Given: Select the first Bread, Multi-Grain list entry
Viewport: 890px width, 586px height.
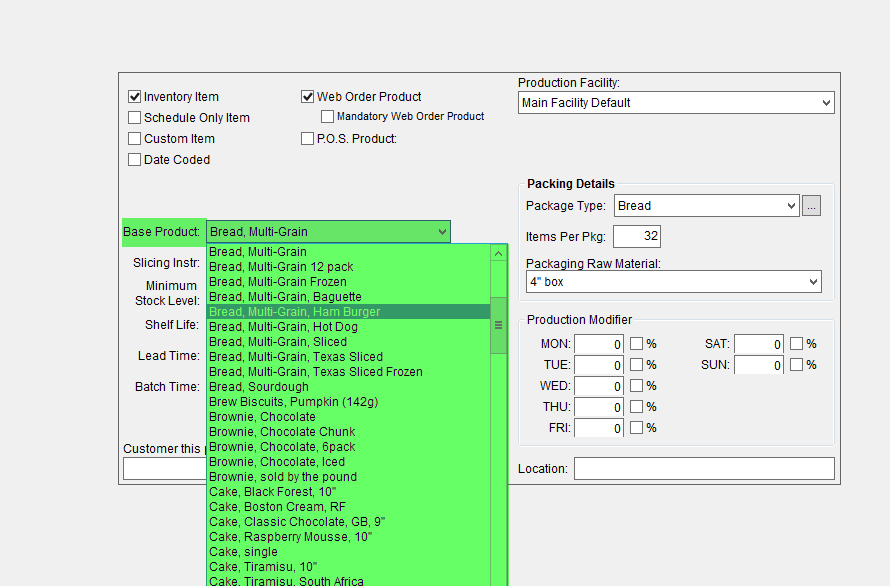Looking at the screenshot, I should pyautogui.click(x=349, y=252).
